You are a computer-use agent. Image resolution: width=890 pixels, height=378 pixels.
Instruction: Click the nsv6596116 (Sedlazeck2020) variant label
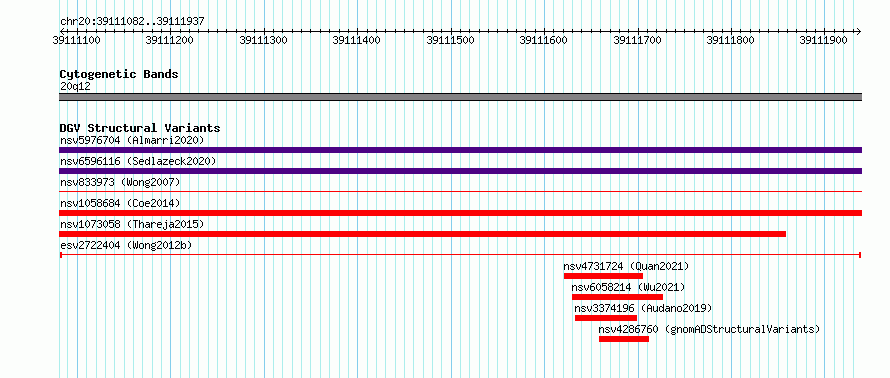[x=138, y=161]
